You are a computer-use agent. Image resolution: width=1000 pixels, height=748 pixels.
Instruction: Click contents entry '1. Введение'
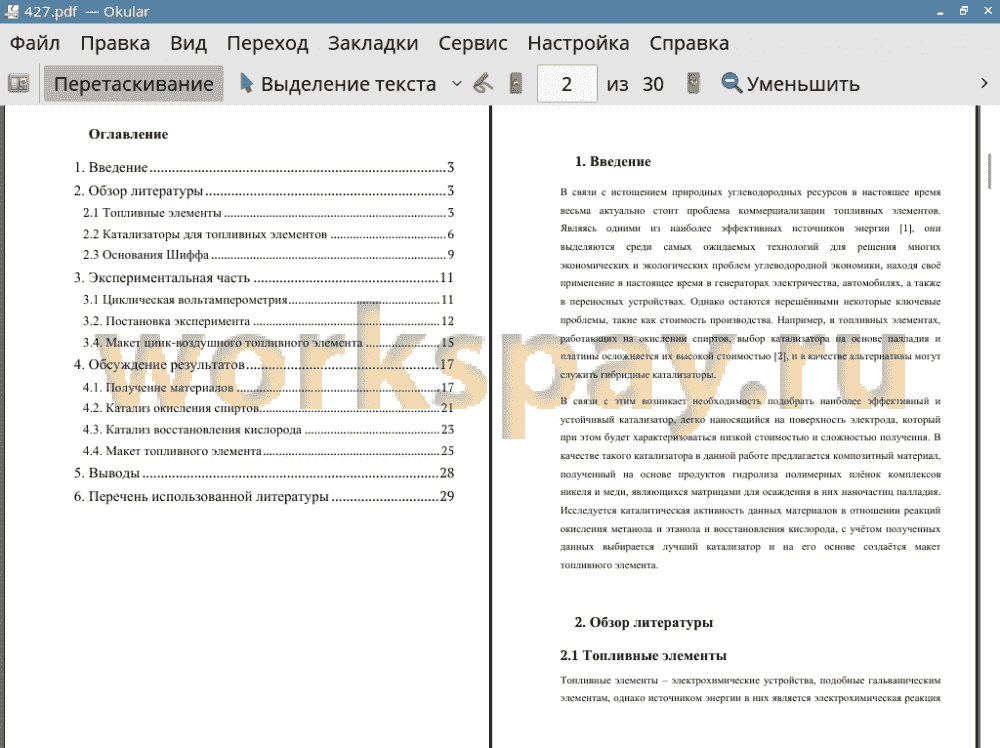click(x=264, y=167)
